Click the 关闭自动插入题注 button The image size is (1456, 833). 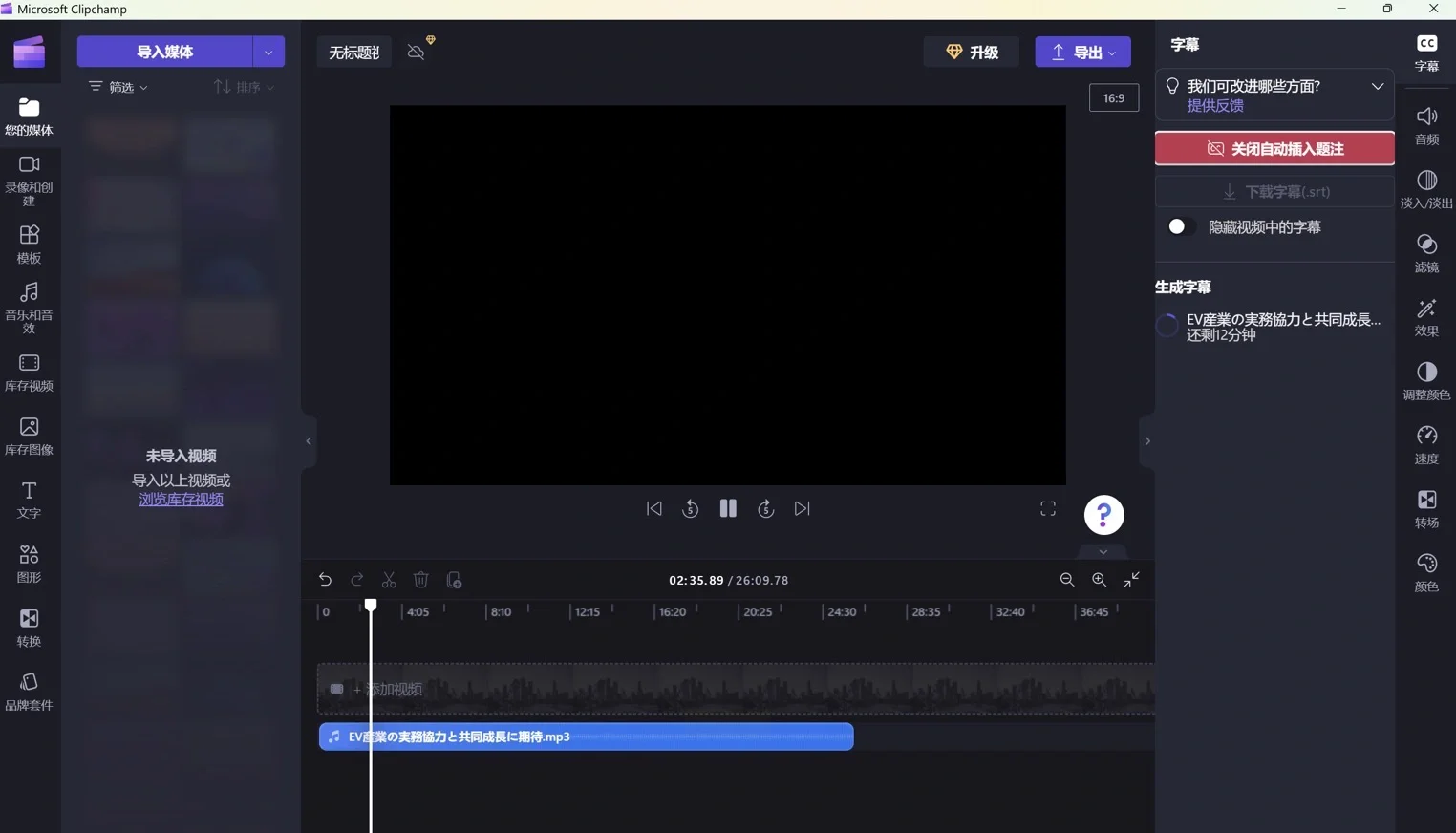pyautogui.click(x=1274, y=149)
